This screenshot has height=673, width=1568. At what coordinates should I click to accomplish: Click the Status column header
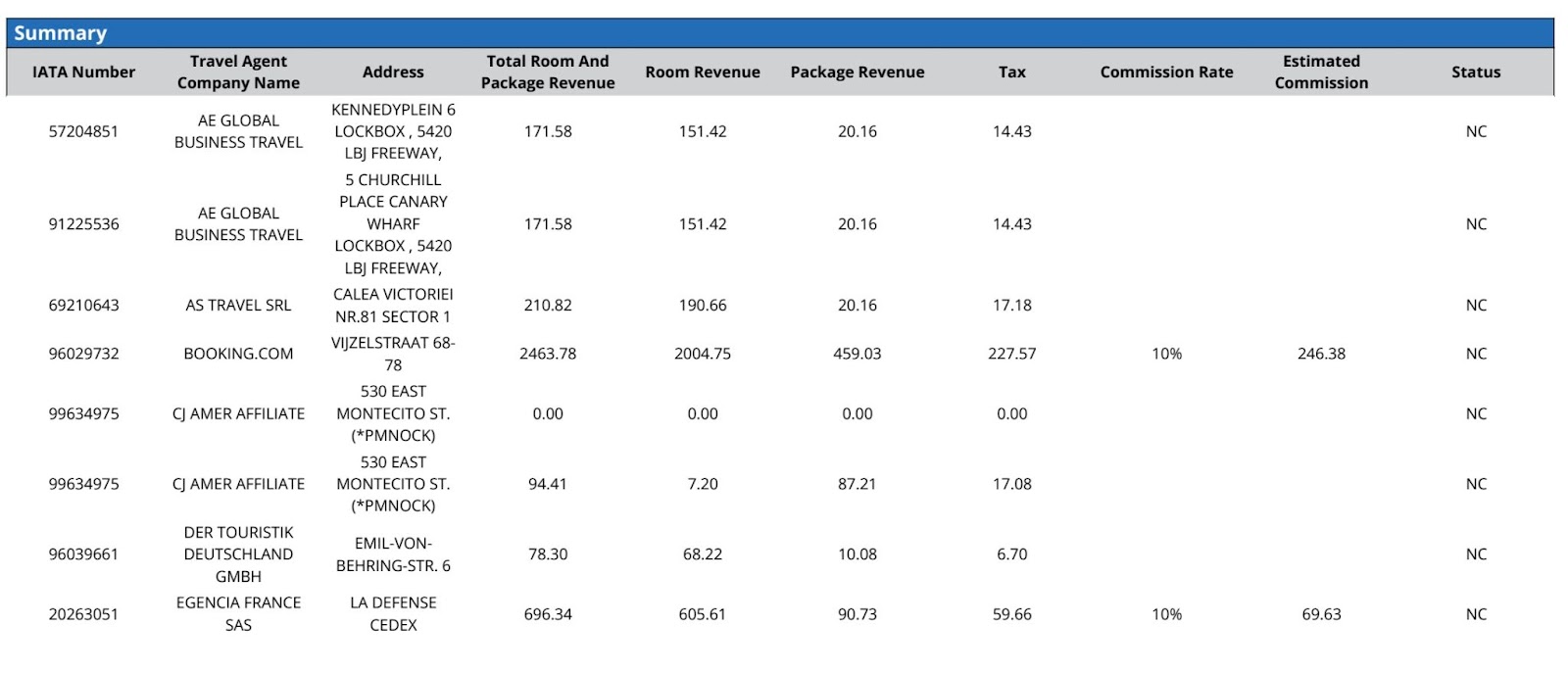(1476, 72)
